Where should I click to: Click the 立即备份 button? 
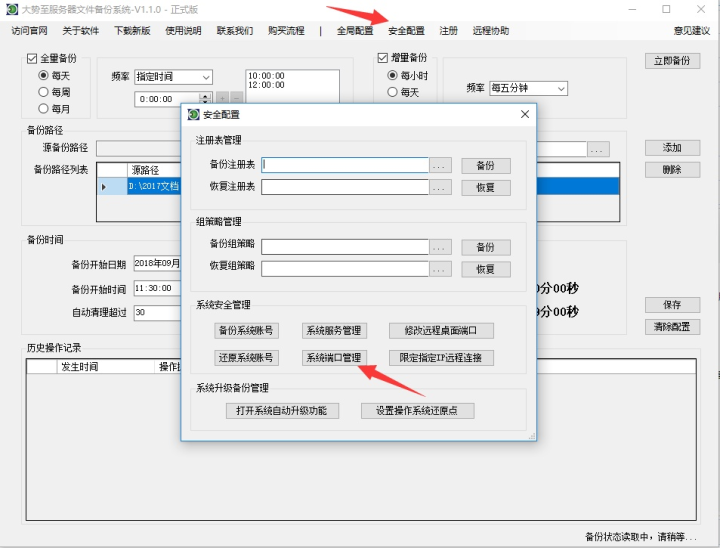pos(671,61)
